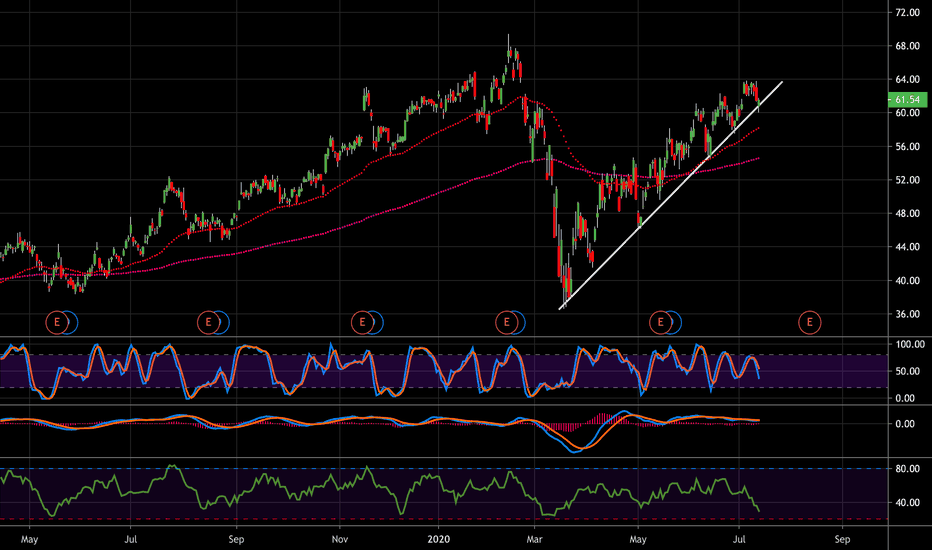Click the 64.00 price scale label
This screenshot has height=550, width=932.
[907, 79]
